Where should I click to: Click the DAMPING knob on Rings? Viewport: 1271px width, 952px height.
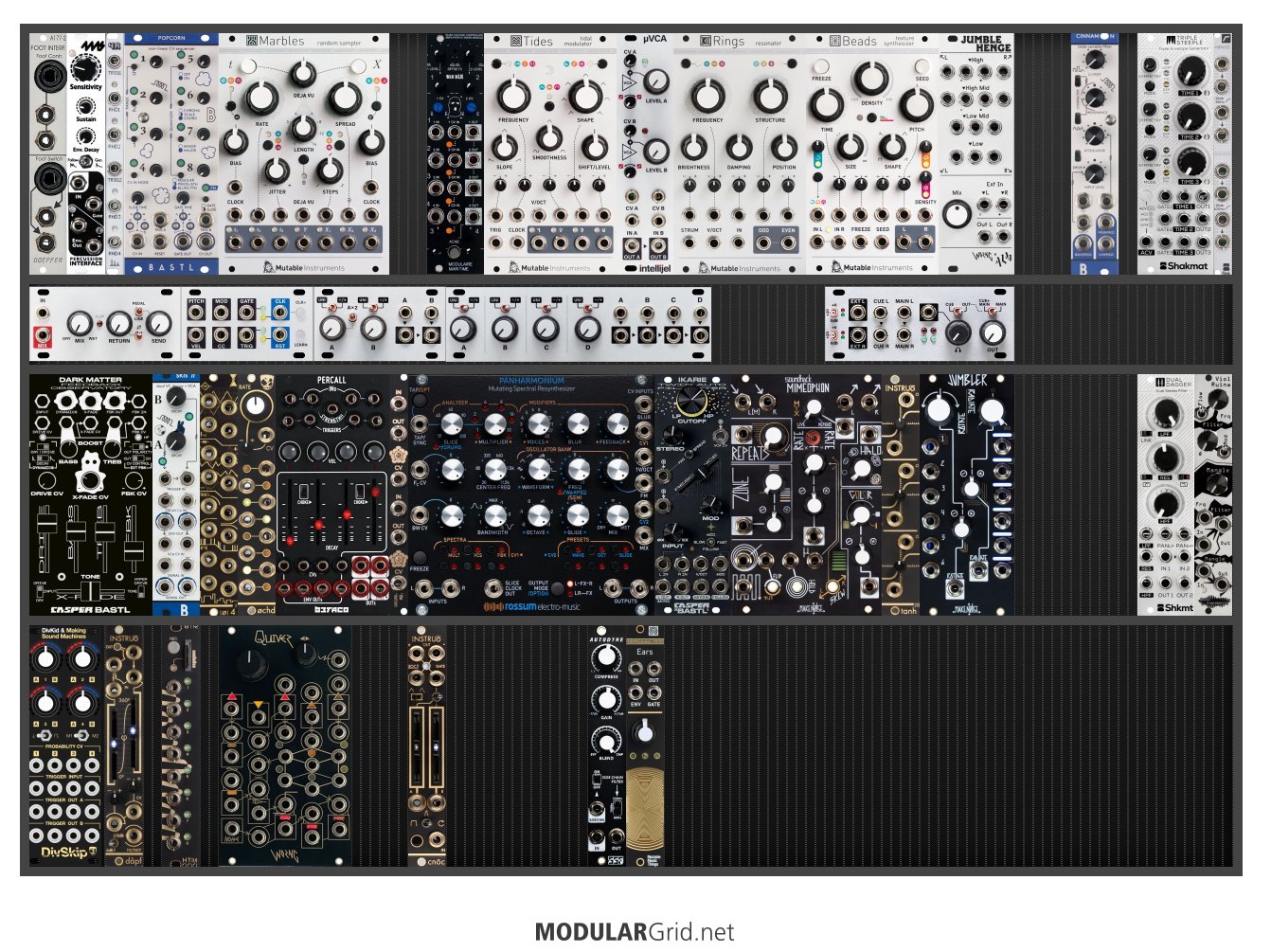(x=739, y=148)
